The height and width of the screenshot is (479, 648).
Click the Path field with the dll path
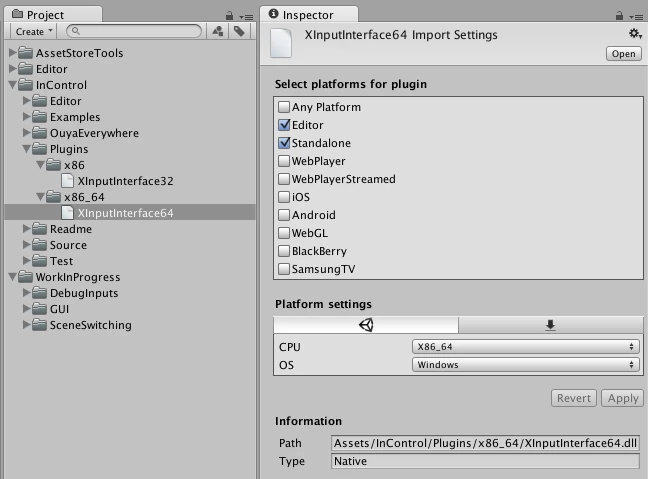click(485, 443)
